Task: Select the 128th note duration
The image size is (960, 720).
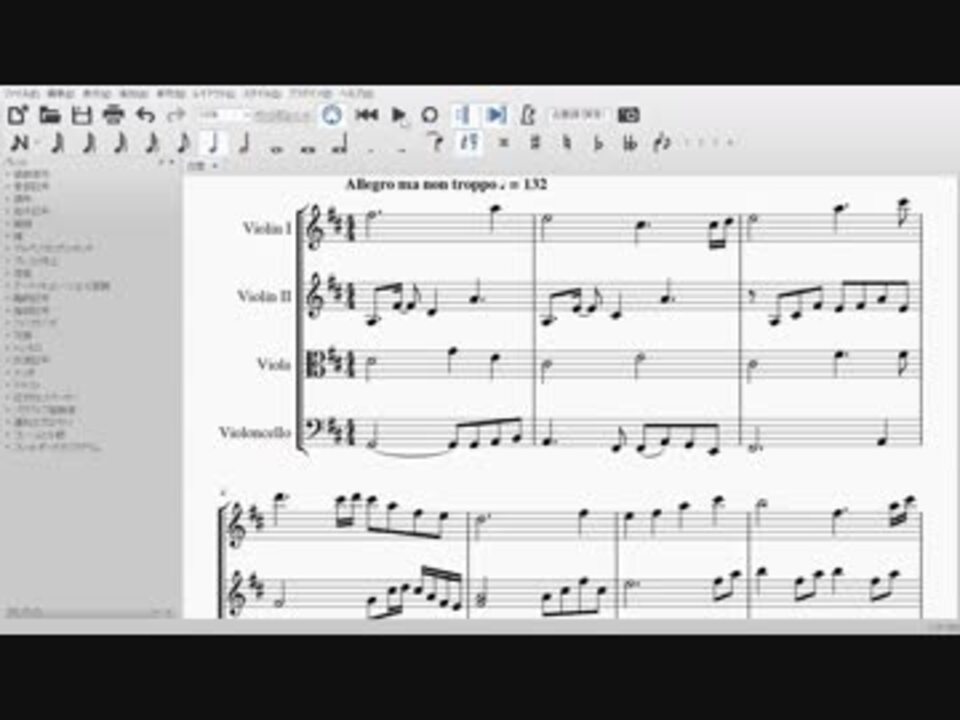Action: pos(57,144)
